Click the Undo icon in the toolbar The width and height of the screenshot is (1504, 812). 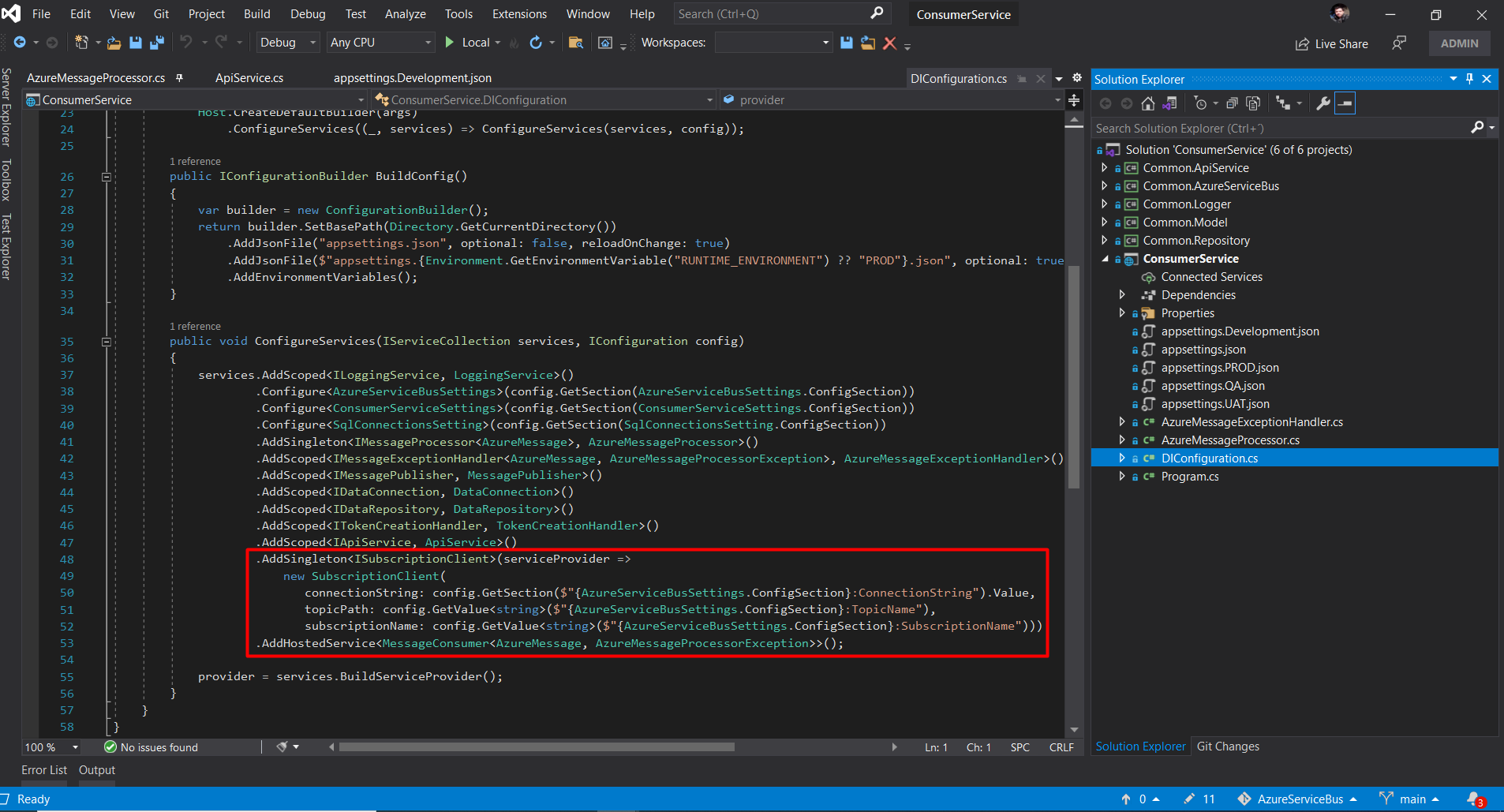pos(186,42)
